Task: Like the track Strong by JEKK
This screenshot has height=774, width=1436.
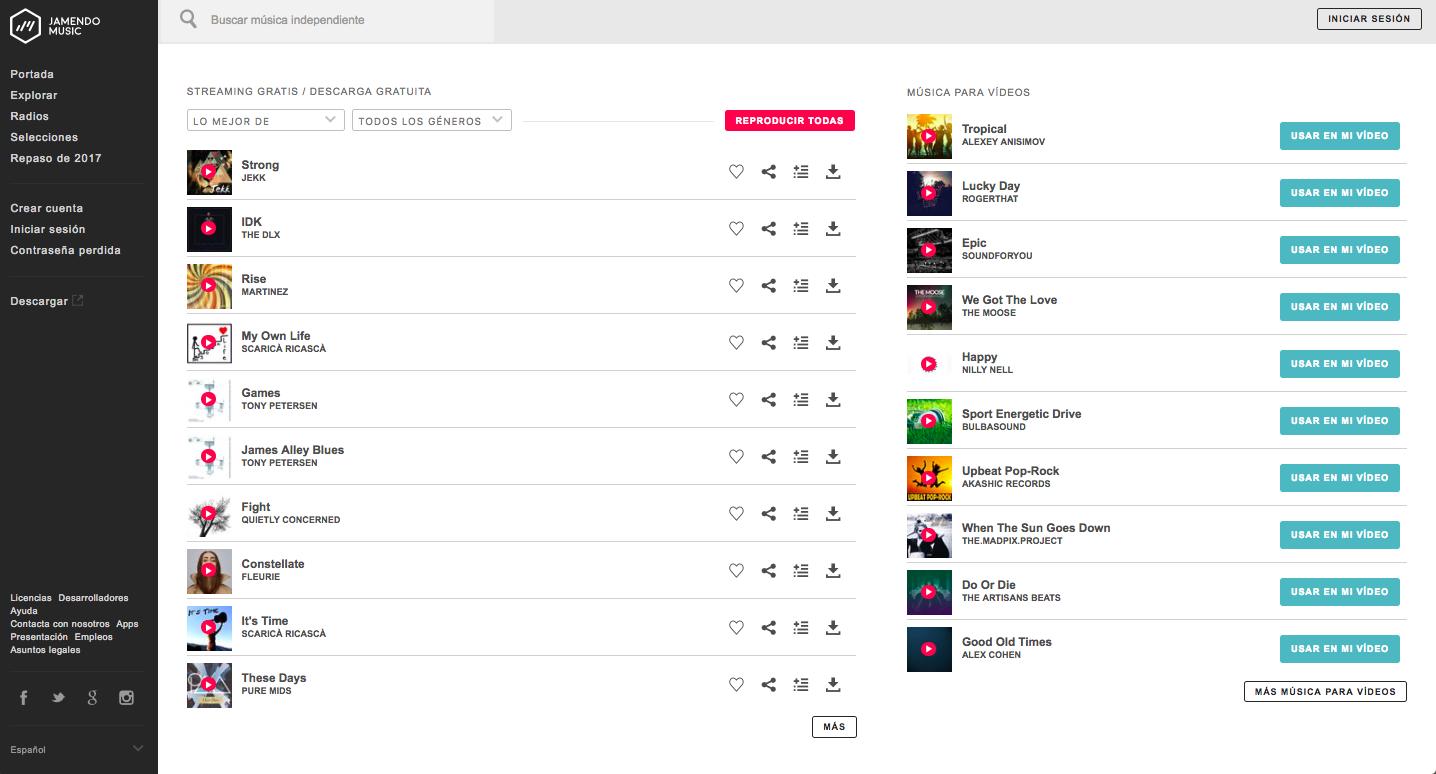Action: click(x=736, y=172)
